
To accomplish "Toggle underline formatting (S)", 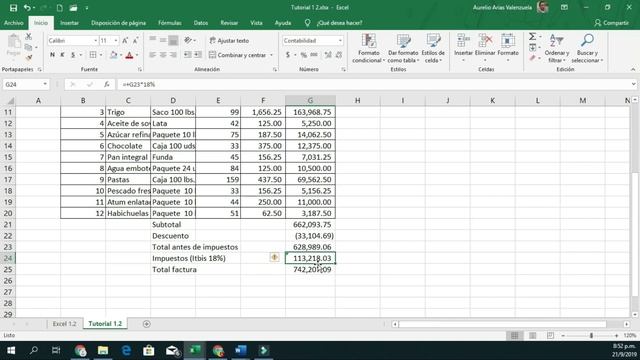I will pyautogui.click(x=73, y=55).
